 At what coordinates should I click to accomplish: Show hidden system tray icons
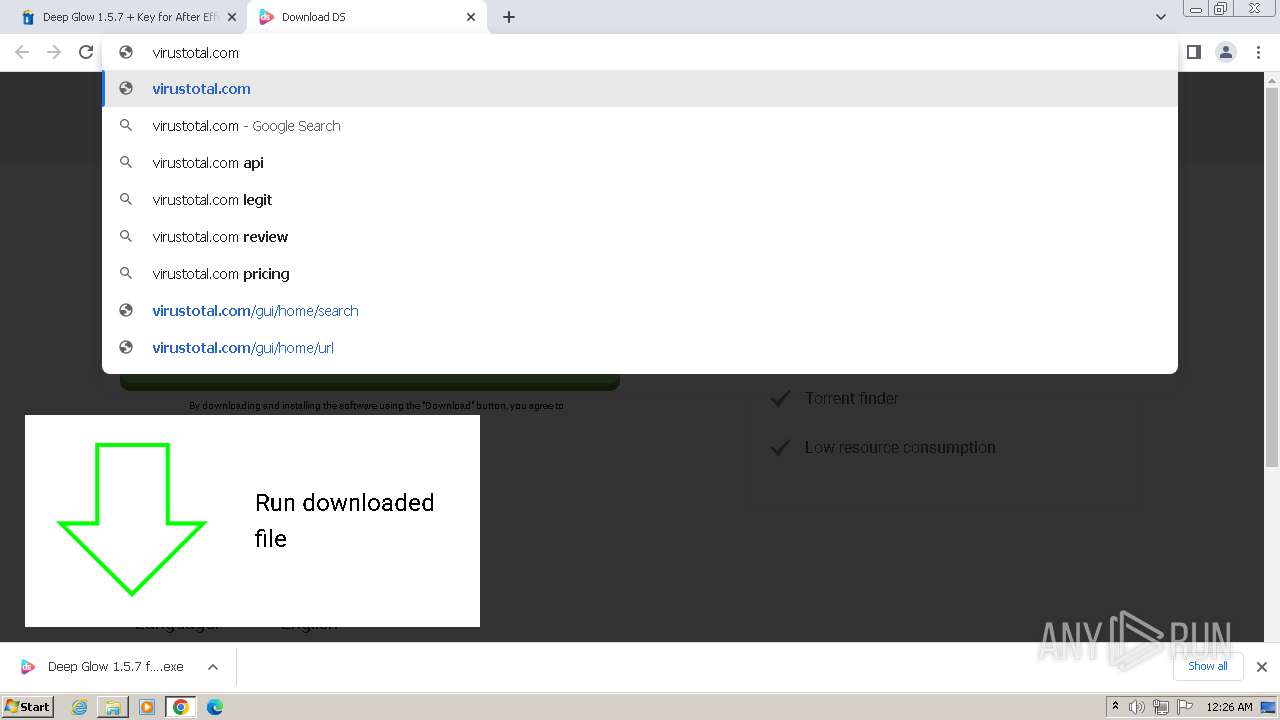[x=1115, y=707]
